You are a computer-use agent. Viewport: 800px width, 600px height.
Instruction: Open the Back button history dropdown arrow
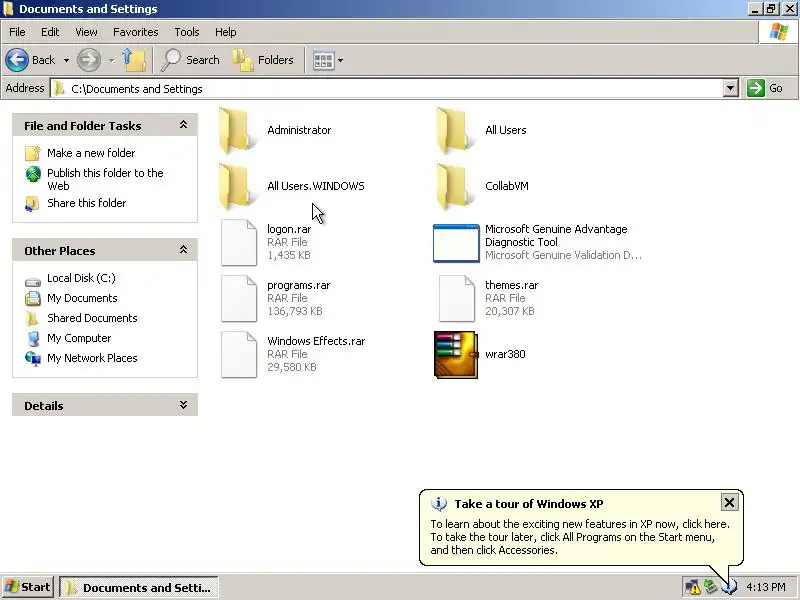coord(66,60)
